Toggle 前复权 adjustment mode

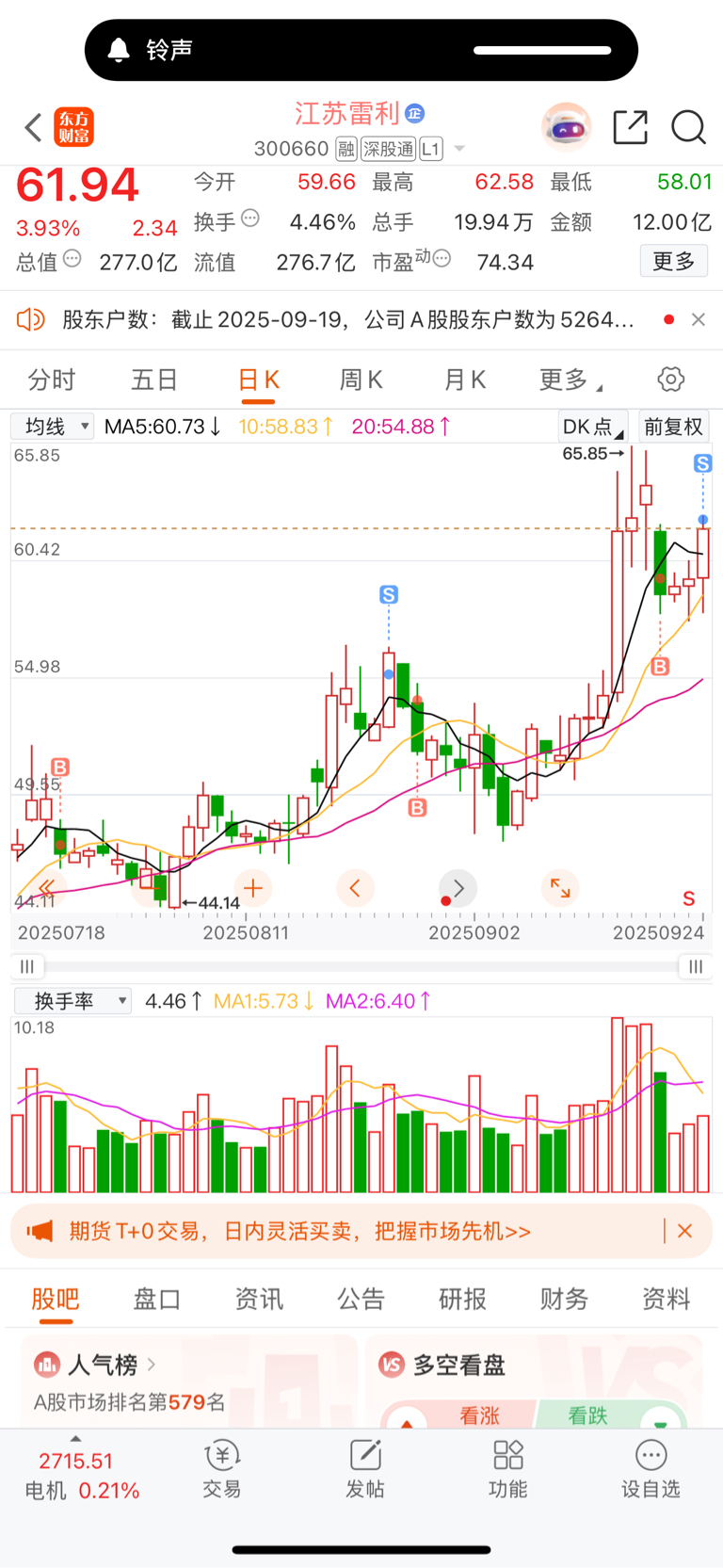tap(673, 427)
